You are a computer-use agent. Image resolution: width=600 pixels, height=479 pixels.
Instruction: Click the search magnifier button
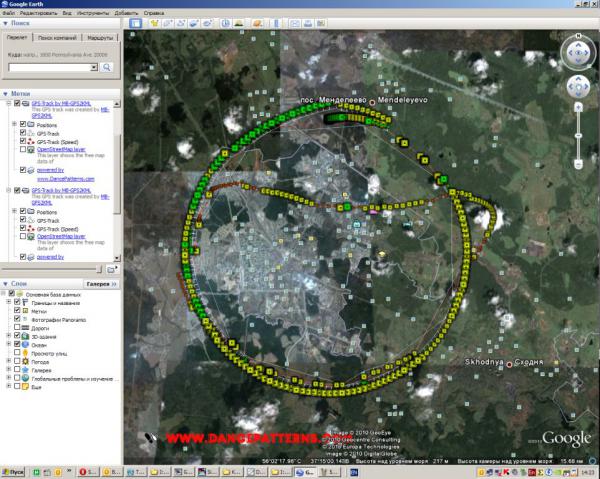point(107,67)
